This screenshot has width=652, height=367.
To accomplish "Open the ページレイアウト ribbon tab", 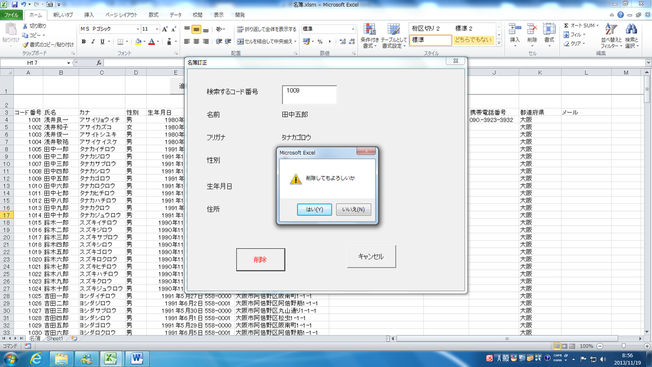I will (x=121, y=15).
